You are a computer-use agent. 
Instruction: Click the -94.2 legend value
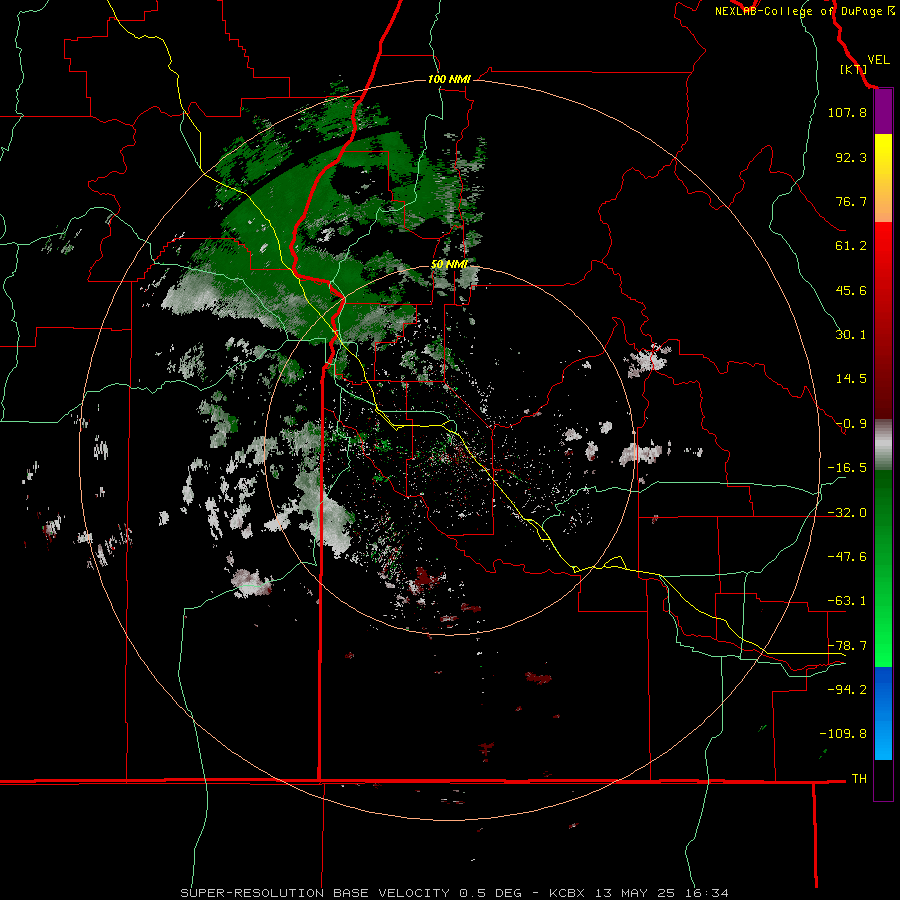tap(847, 689)
